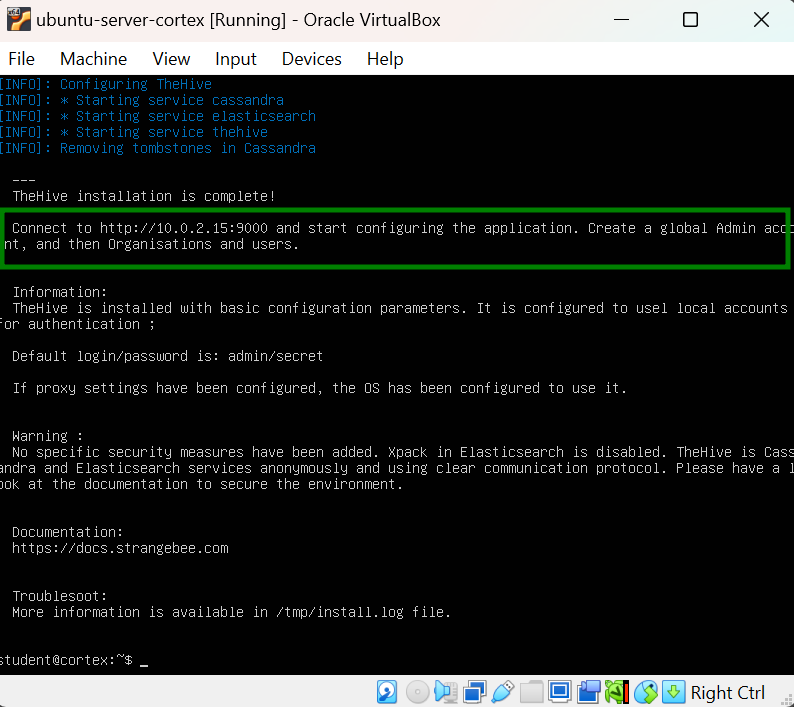Click the window resize grip at bottom corner
Viewport: 794px width, 707px height.
pos(787,700)
